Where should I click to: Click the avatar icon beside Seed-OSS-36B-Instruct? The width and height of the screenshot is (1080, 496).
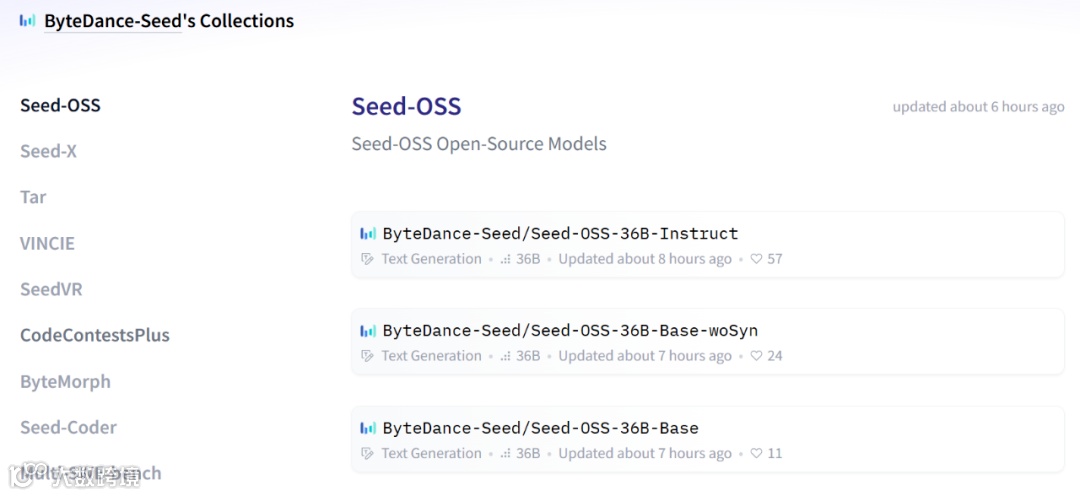[x=368, y=234]
